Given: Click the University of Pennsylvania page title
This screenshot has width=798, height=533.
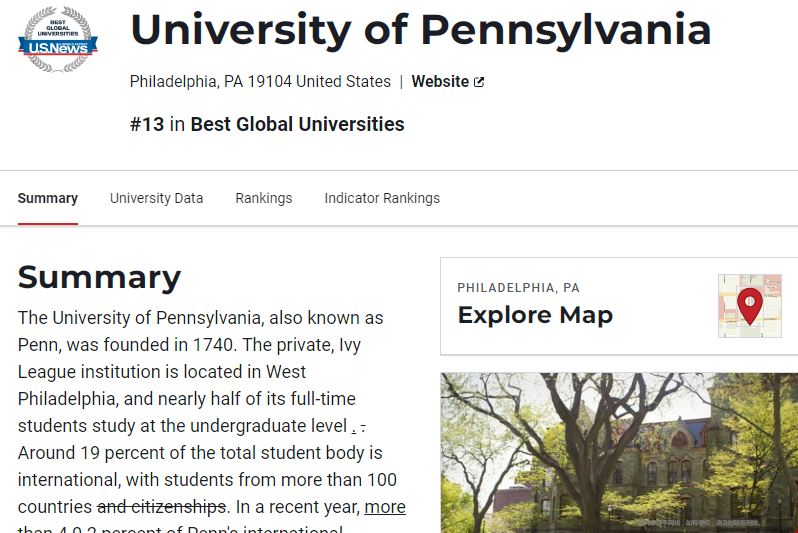Looking at the screenshot, I should [420, 30].
